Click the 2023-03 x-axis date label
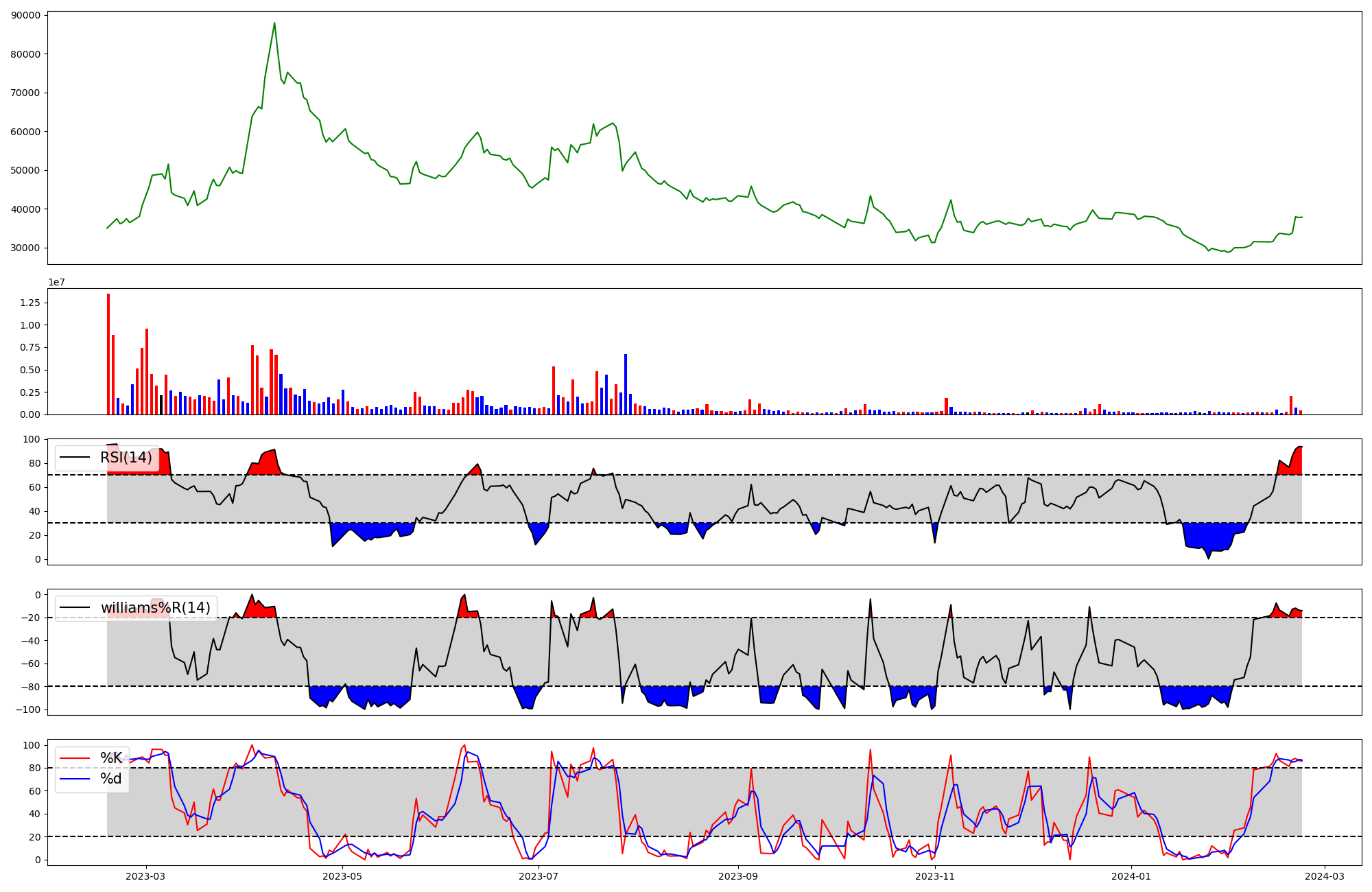The height and width of the screenshot is (892, 1372). (145, 876)
